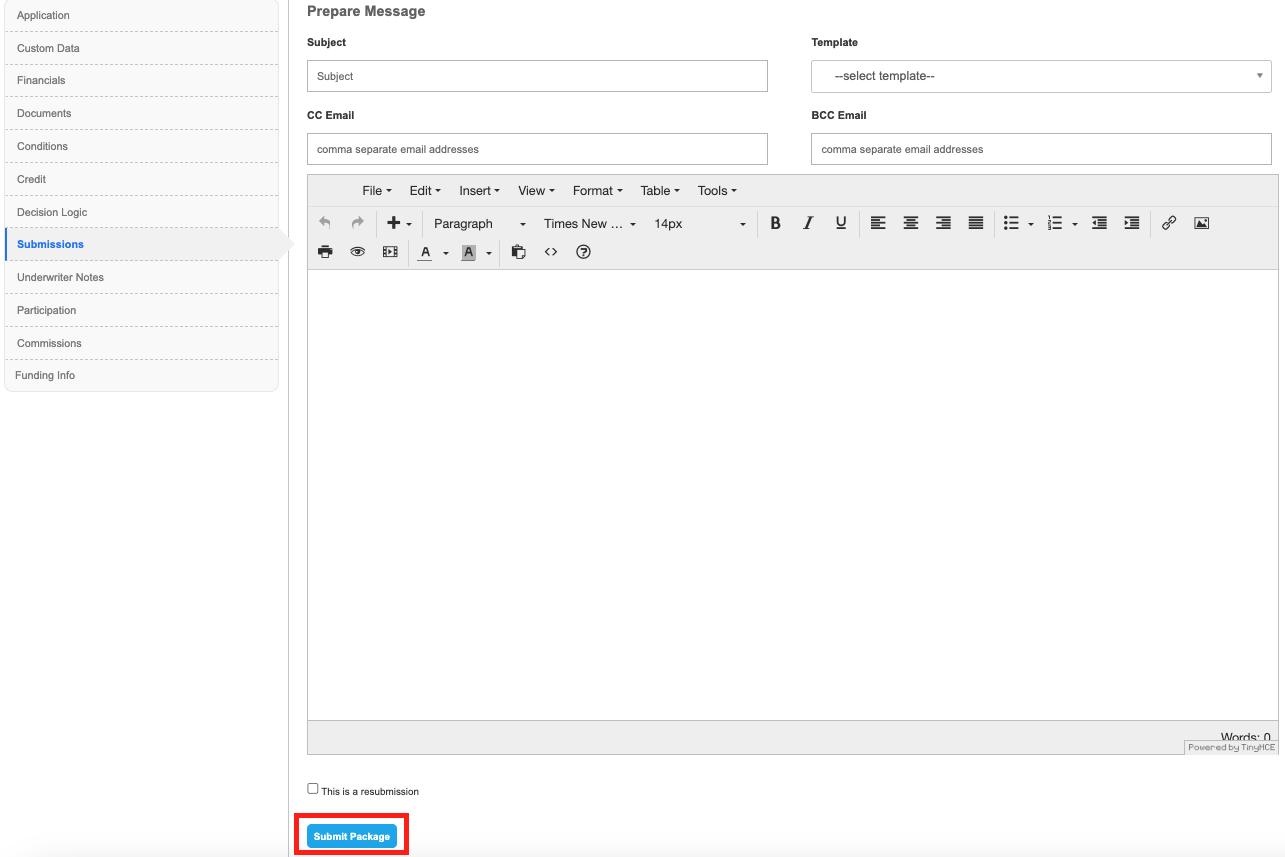Click the Redo arrow in the editor toolbar
The width and height of the screenshot is (1285, 857).
pyautogui.click(x=357, y=223)
